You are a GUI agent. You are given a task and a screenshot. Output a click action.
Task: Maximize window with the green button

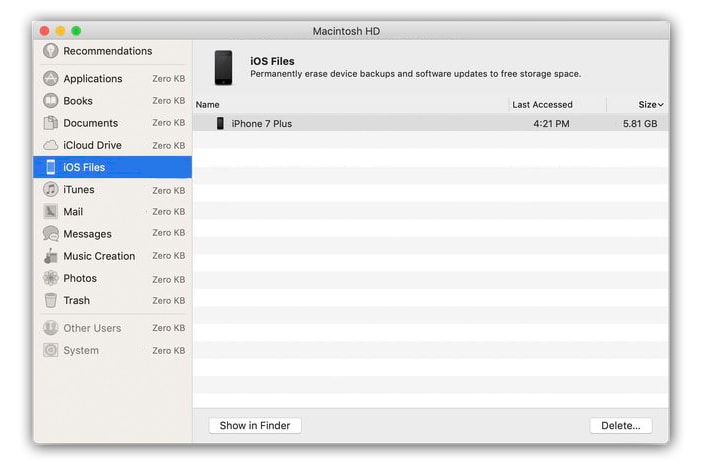pos(76,30)
